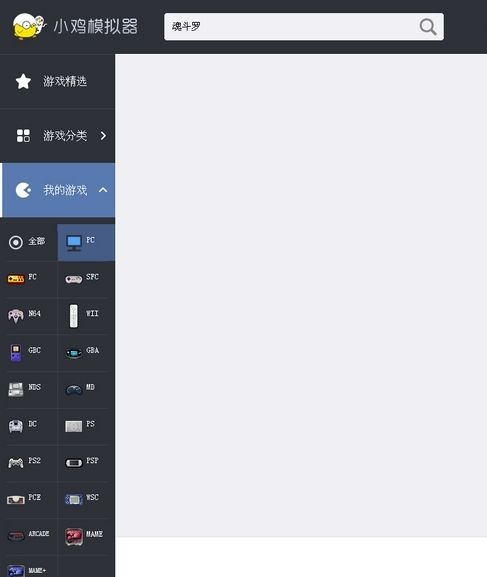Image resolution: width=487 pixels, height=577 pixels.
Task: Collapse 我的游戏 with the up chevron
Action: [103, 190]
